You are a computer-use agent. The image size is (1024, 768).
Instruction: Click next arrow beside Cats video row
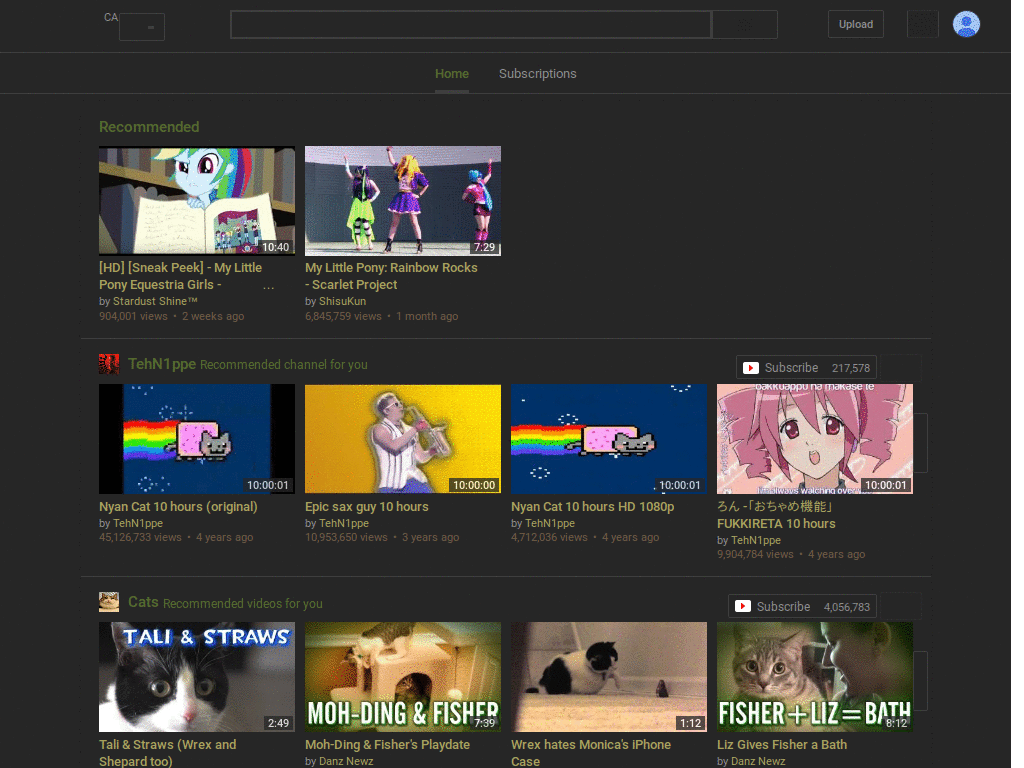click(x=921, y=680)
